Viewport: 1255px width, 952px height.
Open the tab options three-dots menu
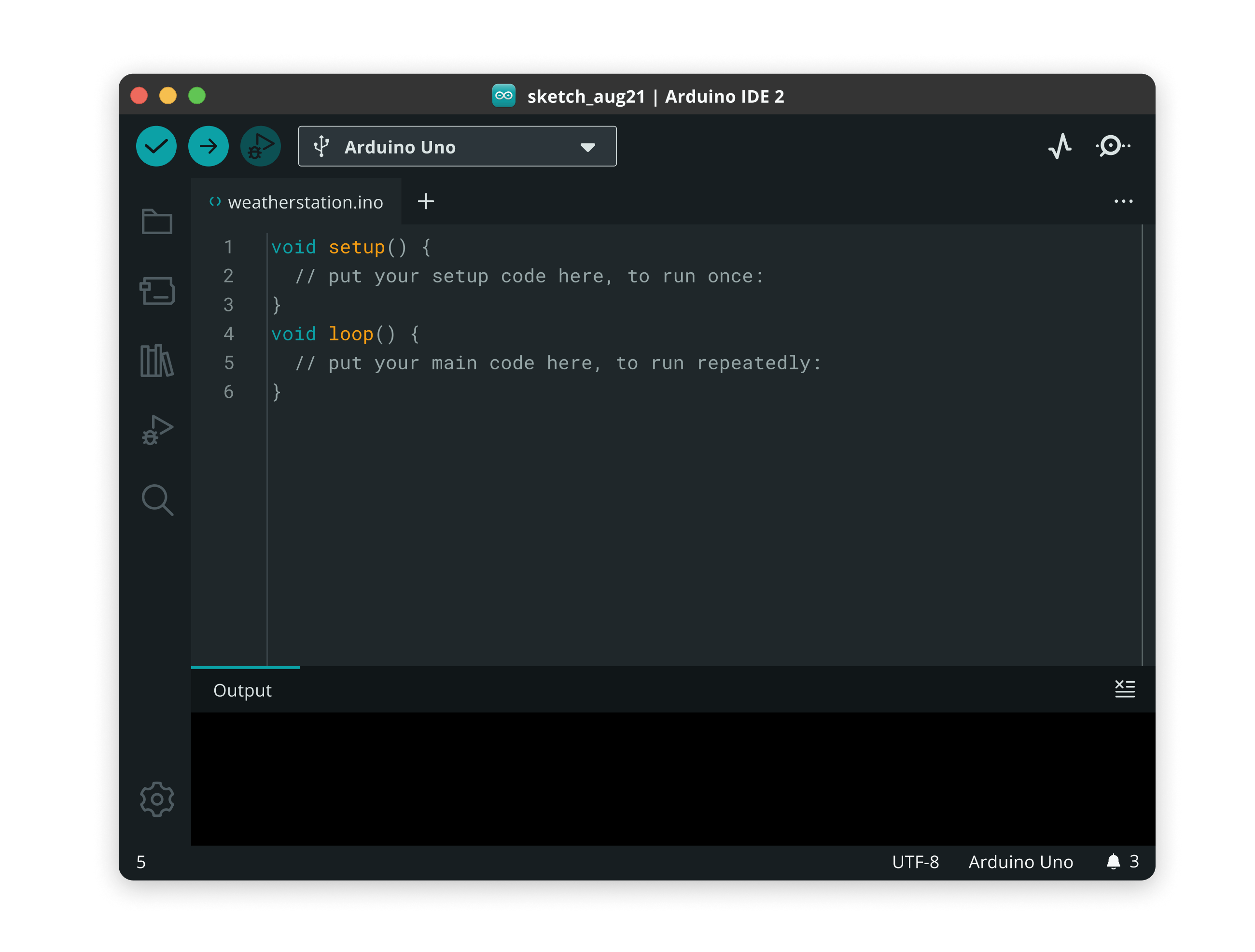tap(1123, 201)
